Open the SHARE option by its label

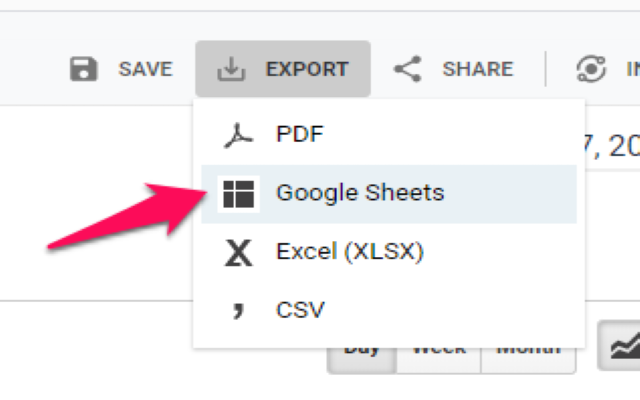tap(477, 70)
